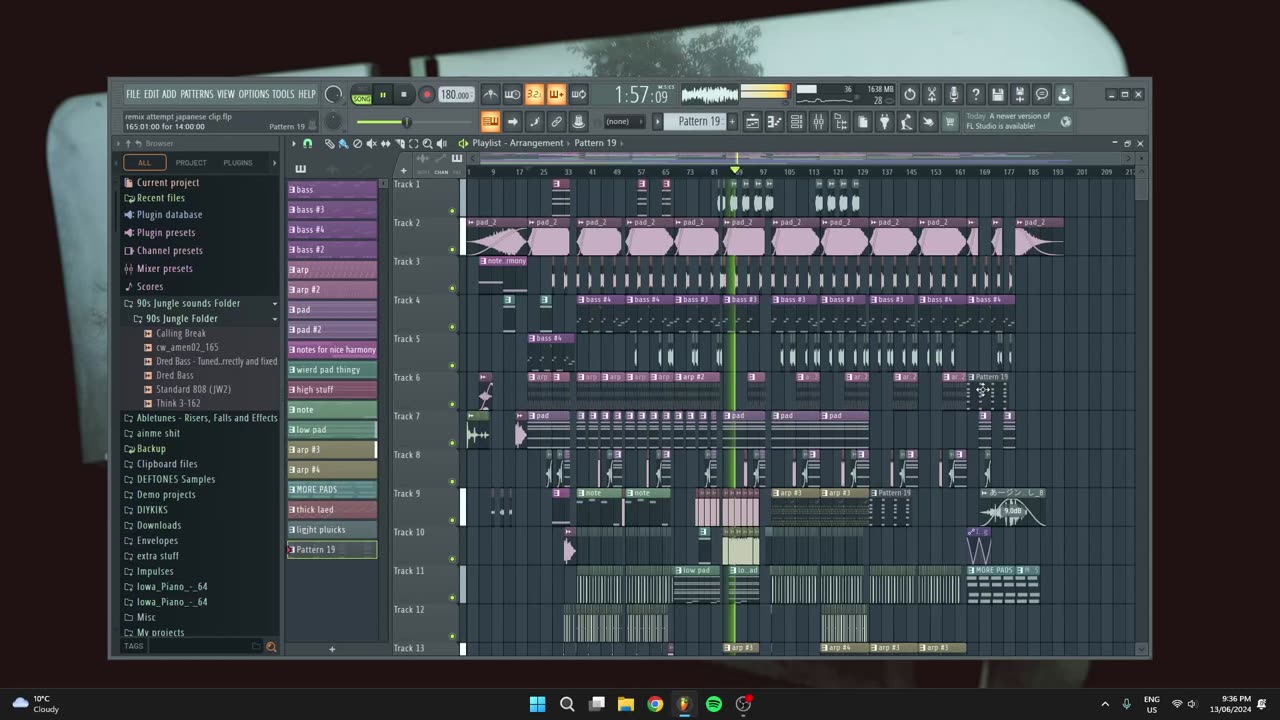The image size is (1280, 720).
Task: Open the PATTERNS menu
Action: 197,94
